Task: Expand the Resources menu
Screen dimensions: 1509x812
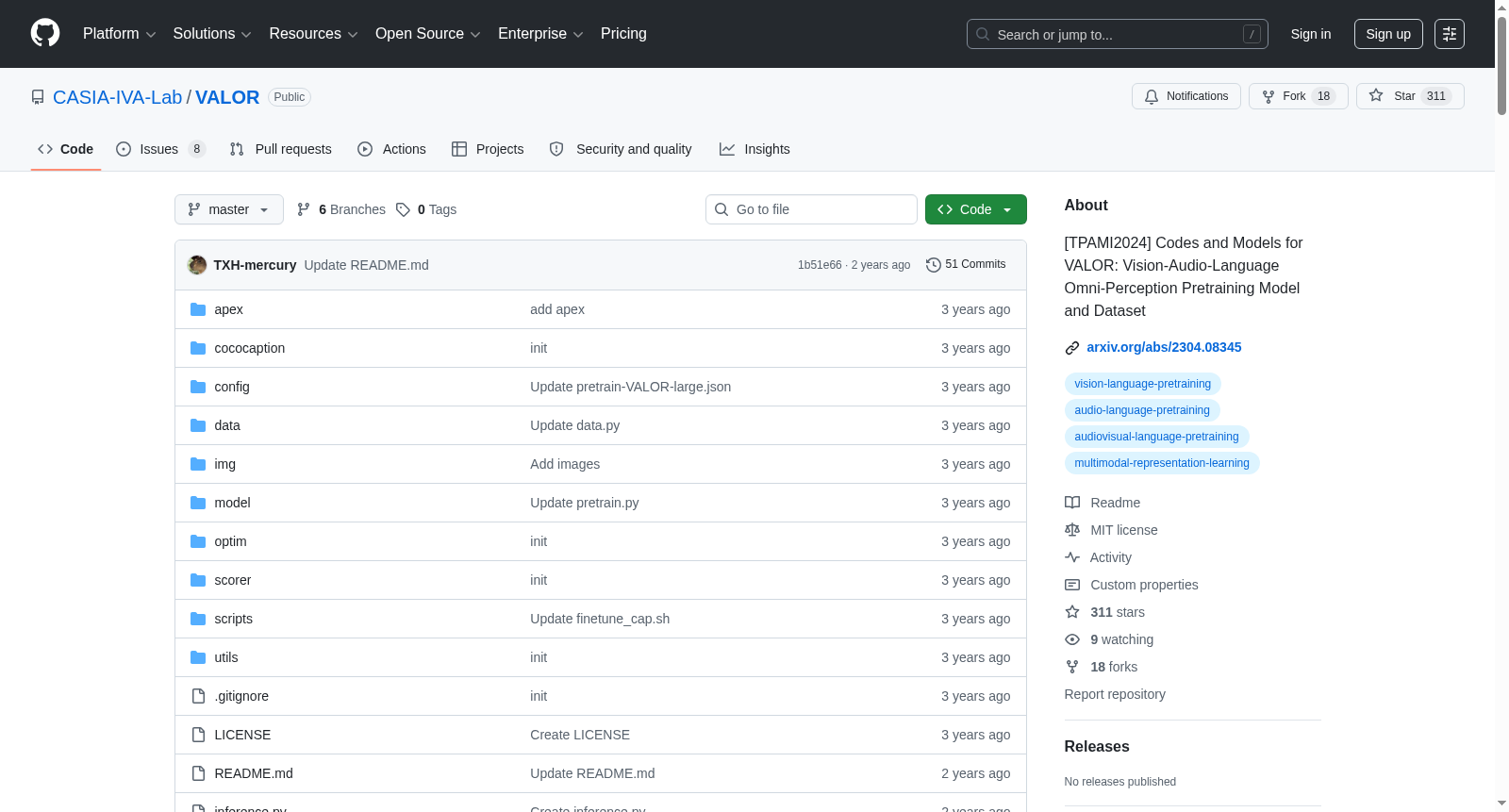Action: click(313, 34)
